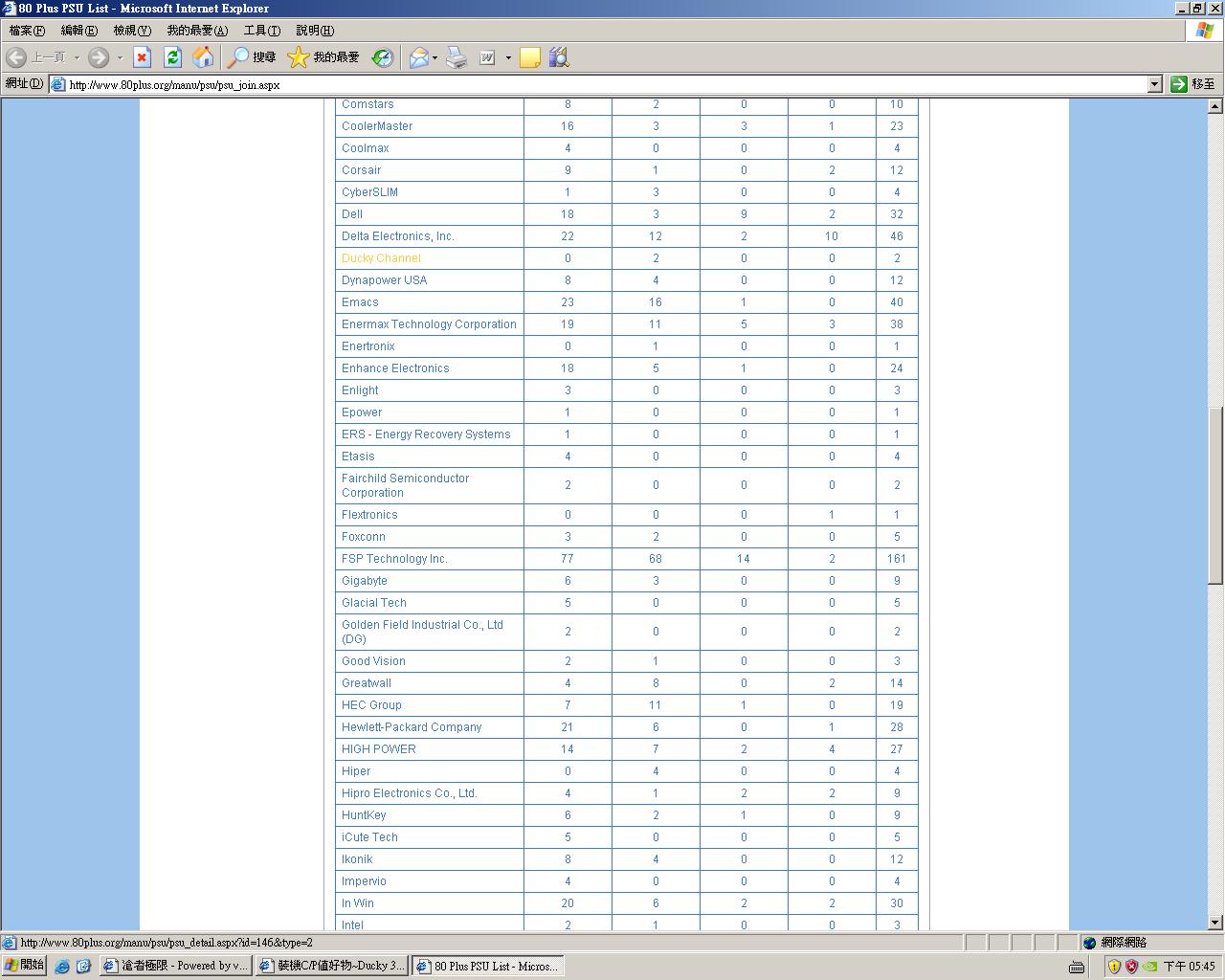Click the value 77 in FSP row
1225x980 pixels.
click(568, 559)
